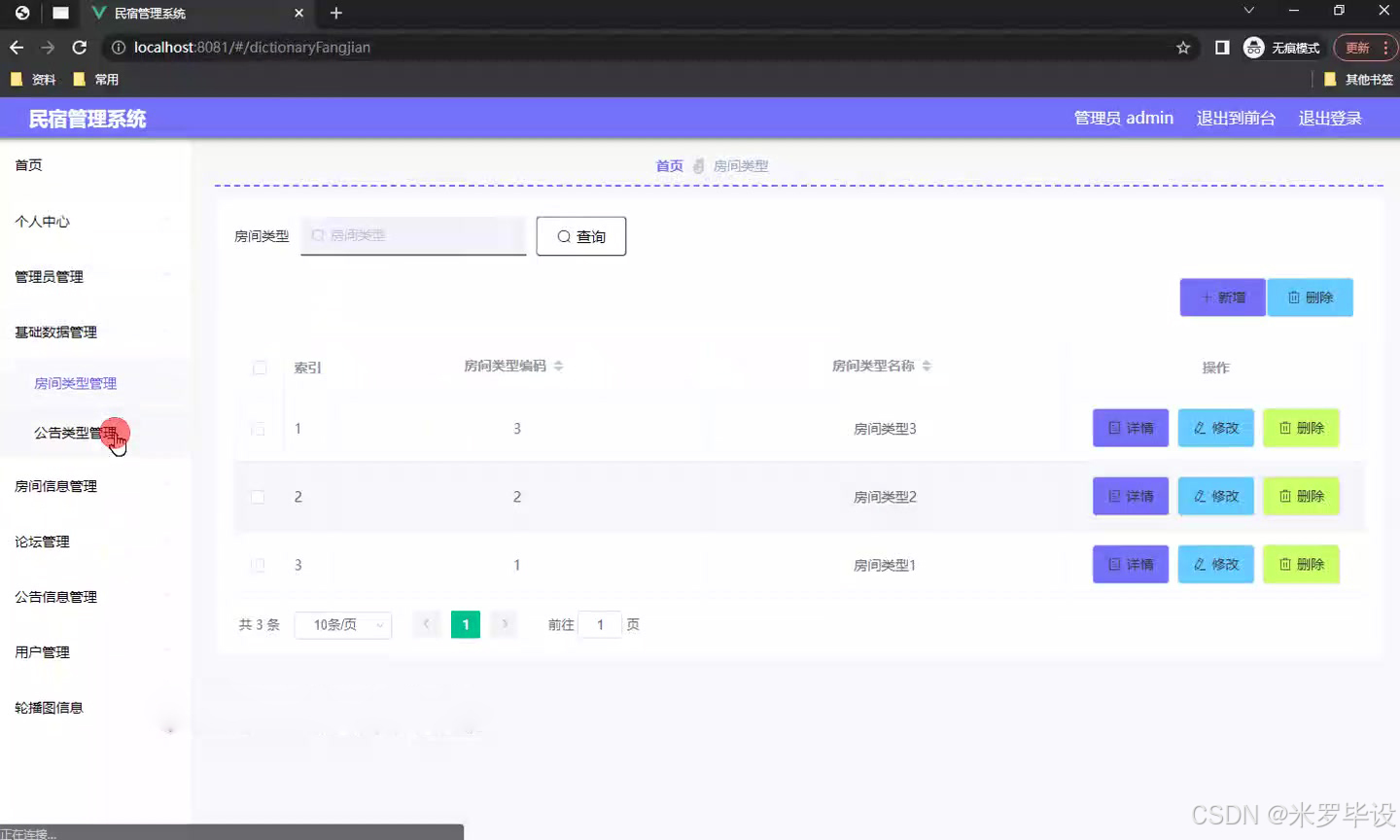1400x840 pixels.
Task: Go to next page arrow
Action: (x=505, y=624)
